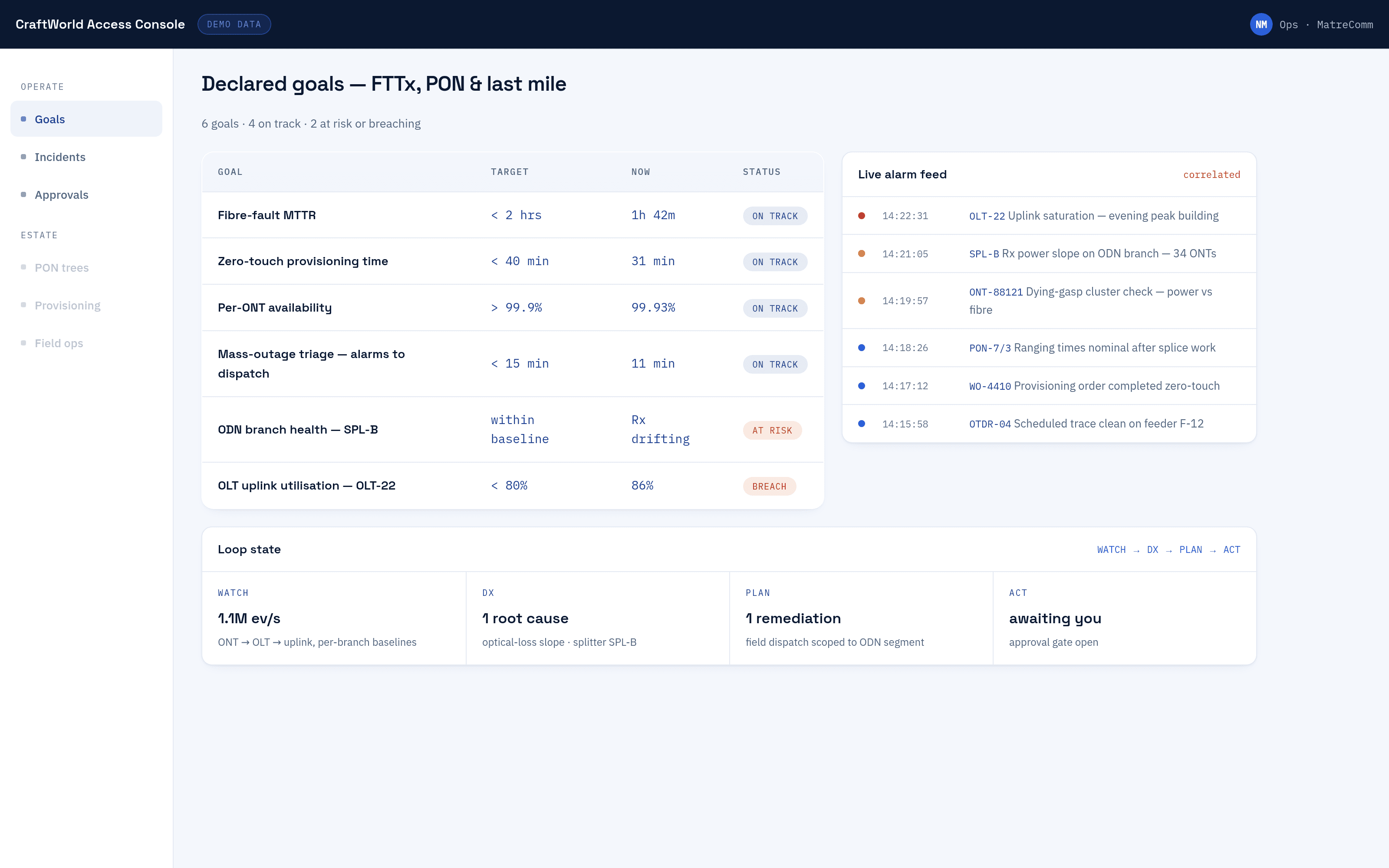
Task: Open PON trees in the Estate section
Action: coord(86,267)
